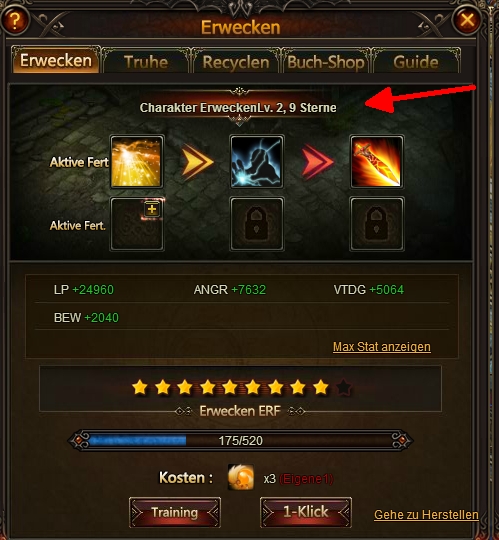
Task: Follow the Gehe zu Herstellen link
Action: coord(426,515)
